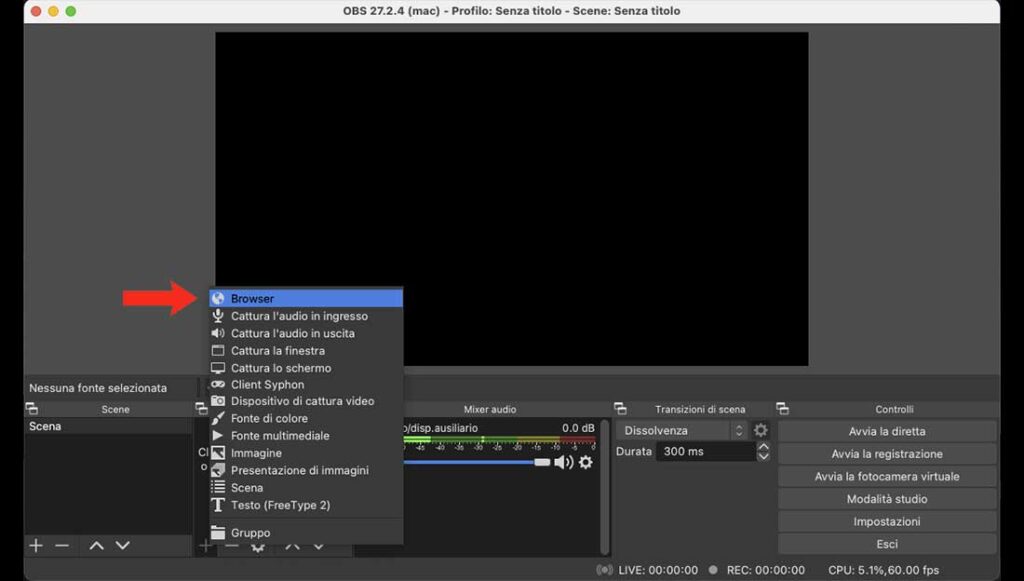Screen dimensions: 1024x581
Task: Click the 0.0 dB level readout
Action: pyautogui.click(x=579, y=428)
